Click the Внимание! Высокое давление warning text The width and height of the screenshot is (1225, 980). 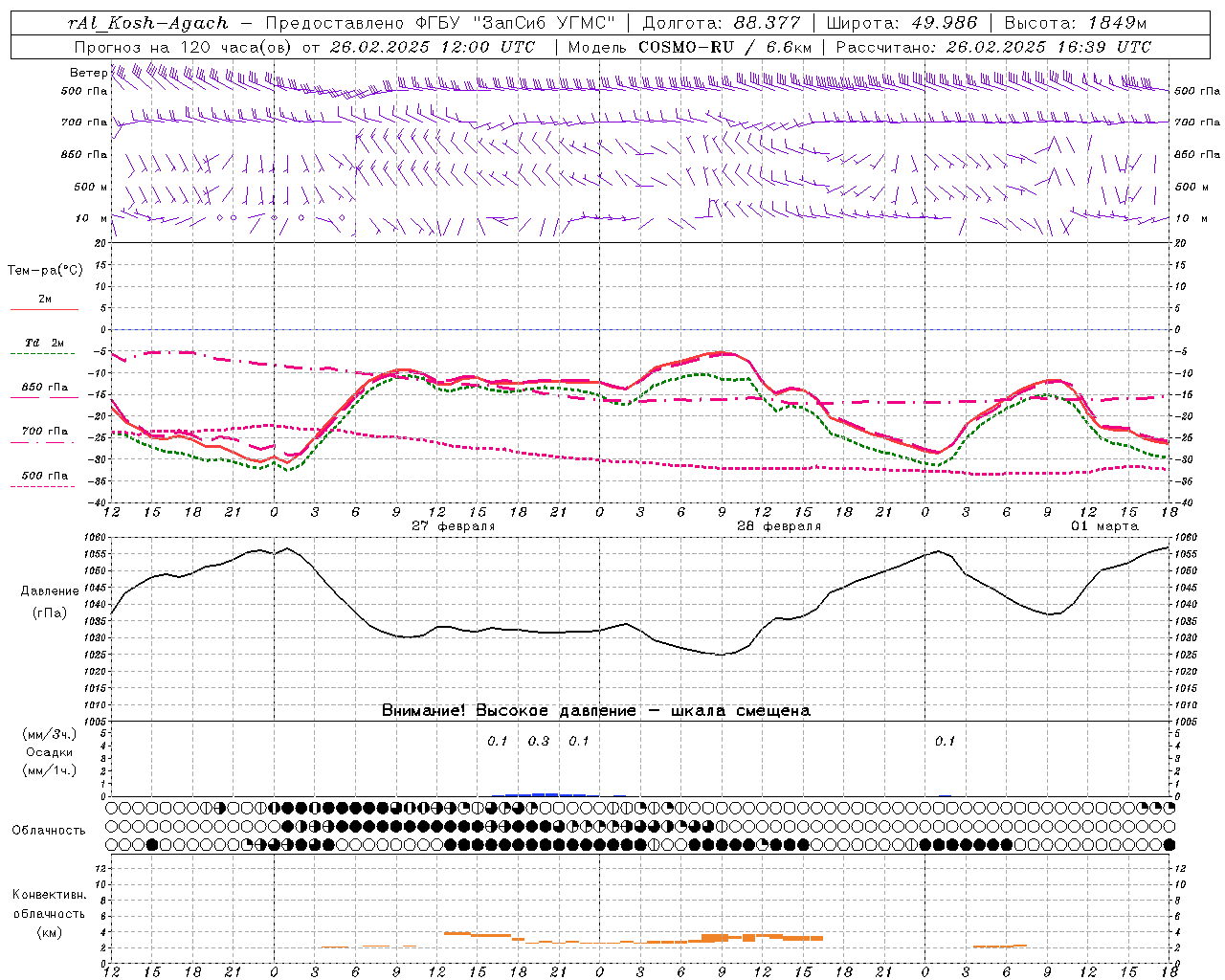click(508, 711)
